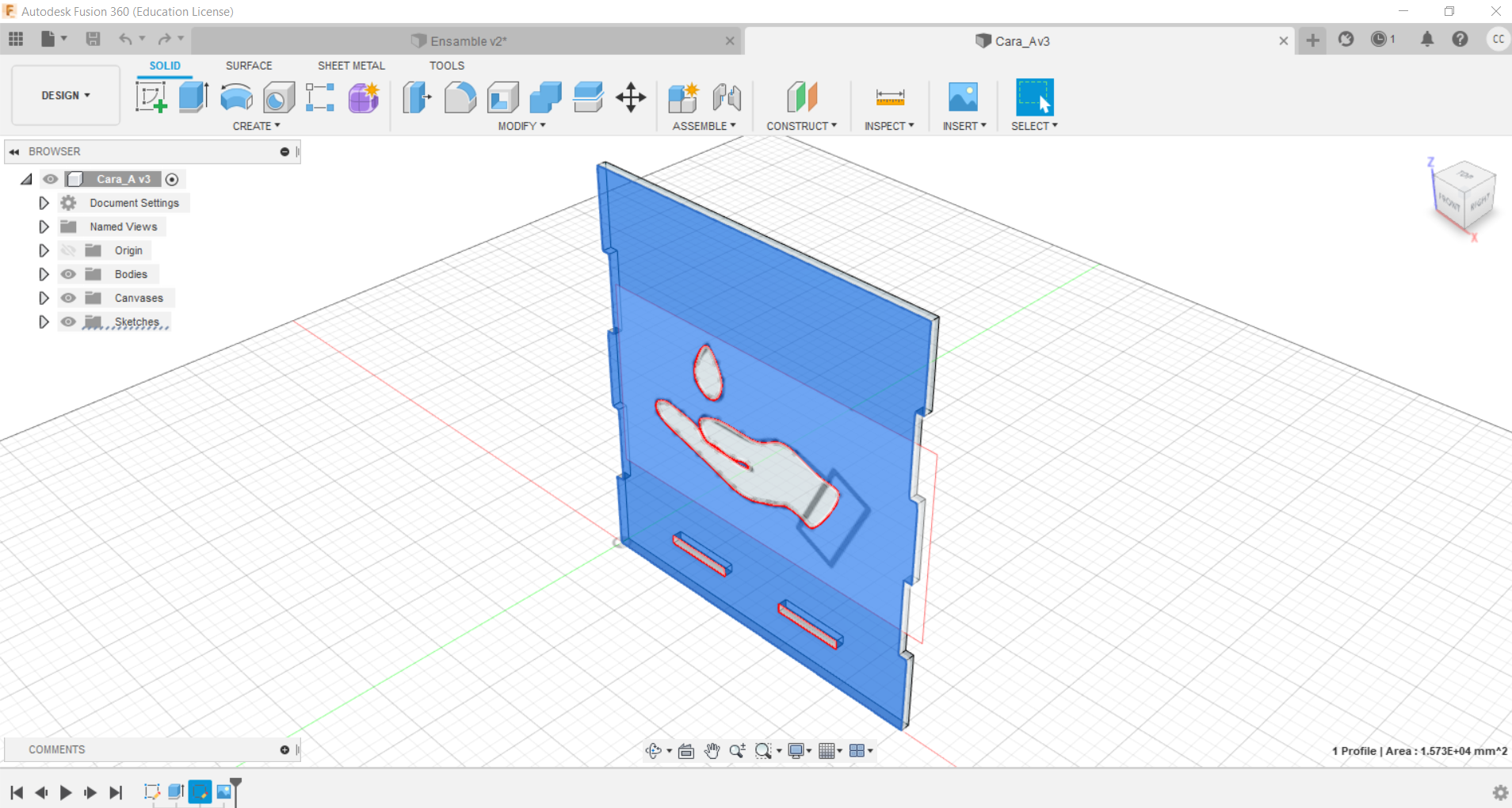The width and height of the screenshot is (1512, 808).
Task: Click the Insert Canvas image icon
Action: tap(963, 97)
